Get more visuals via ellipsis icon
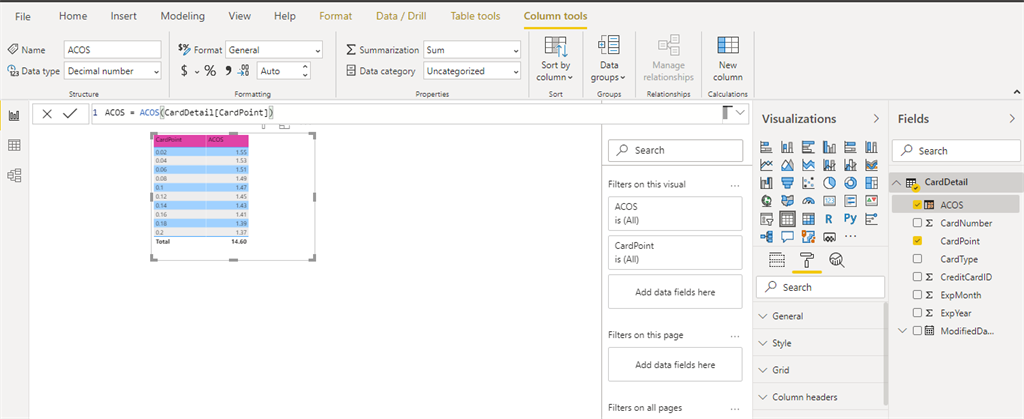1024x419 pixels. 850,236
